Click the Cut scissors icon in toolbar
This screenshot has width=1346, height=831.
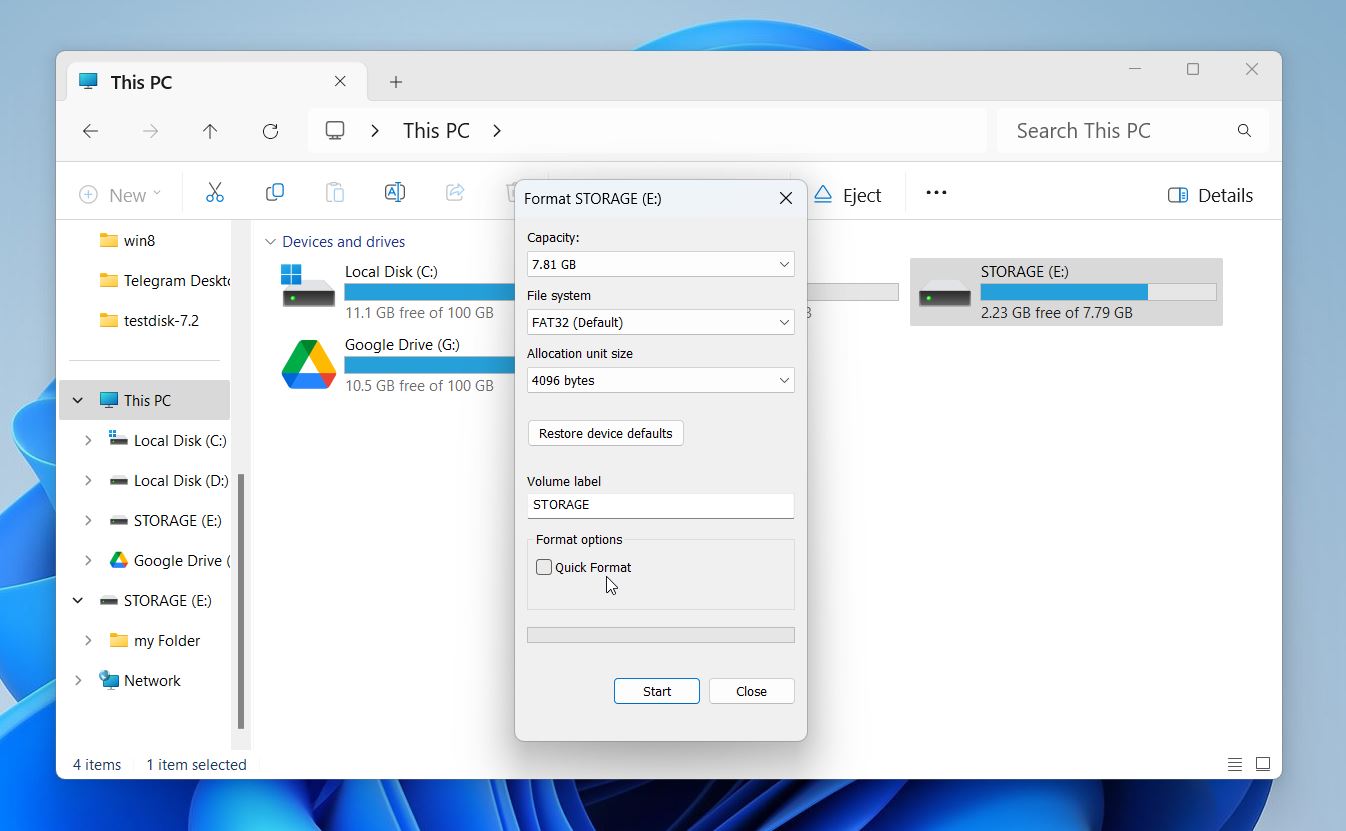pos(214,193)
